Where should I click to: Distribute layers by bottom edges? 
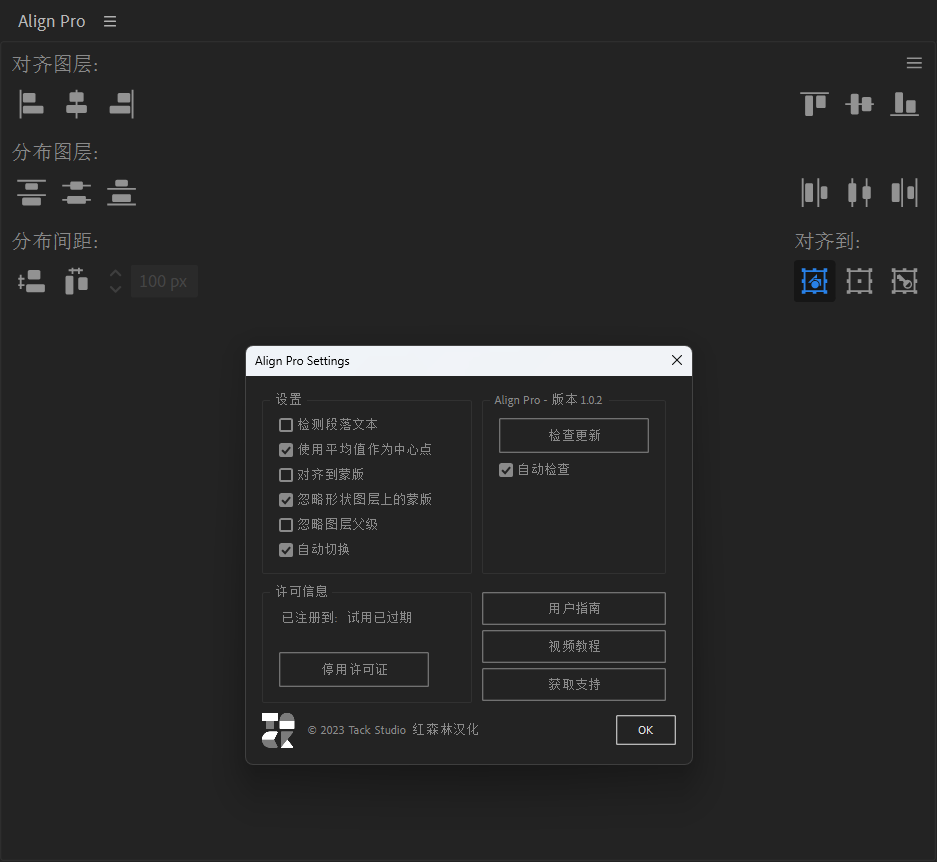[121, 192]
